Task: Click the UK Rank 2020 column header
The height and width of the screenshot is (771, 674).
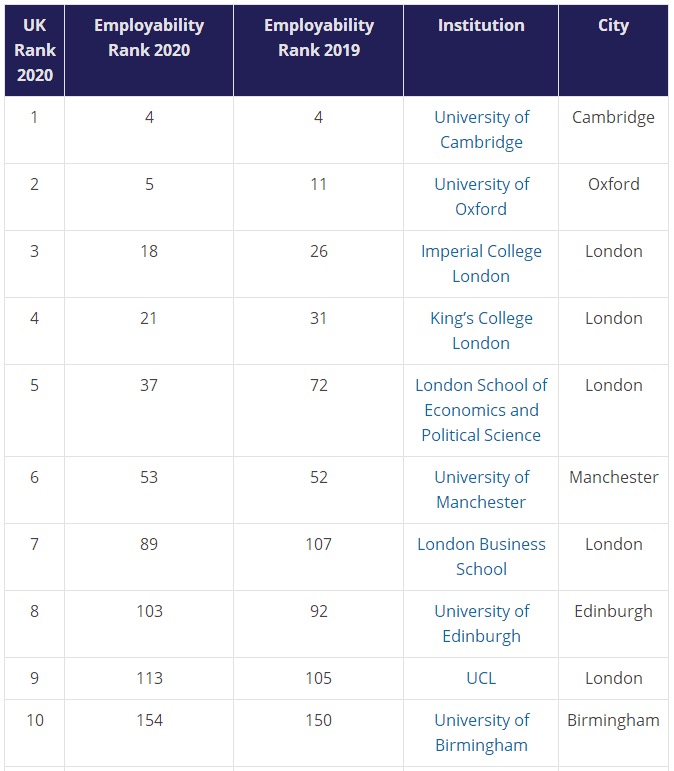Action: (x=34, y=50)
